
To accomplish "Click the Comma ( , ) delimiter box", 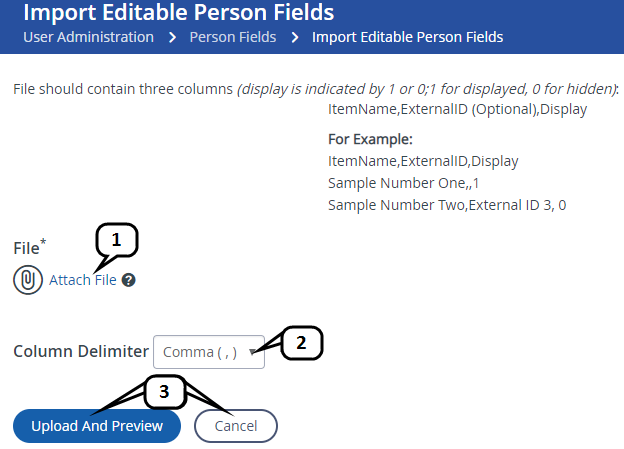I will (200, 352).
